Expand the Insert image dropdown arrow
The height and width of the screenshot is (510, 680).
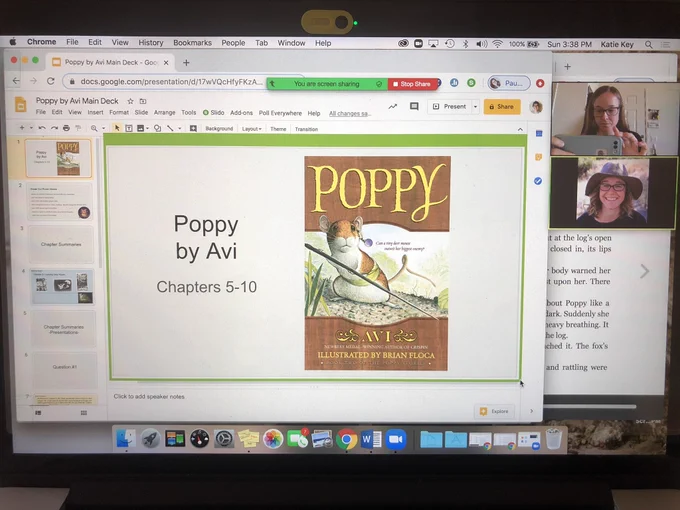coord(147,128)
